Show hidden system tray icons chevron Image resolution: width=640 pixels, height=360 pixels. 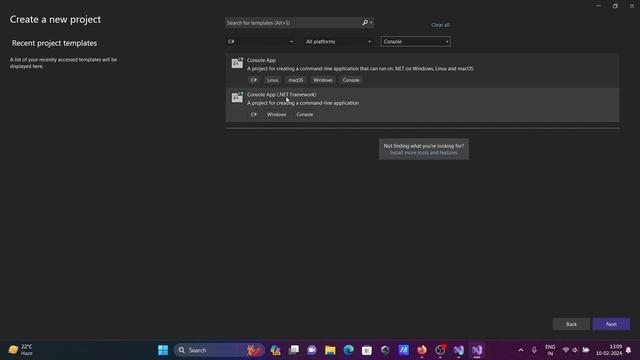521,350
